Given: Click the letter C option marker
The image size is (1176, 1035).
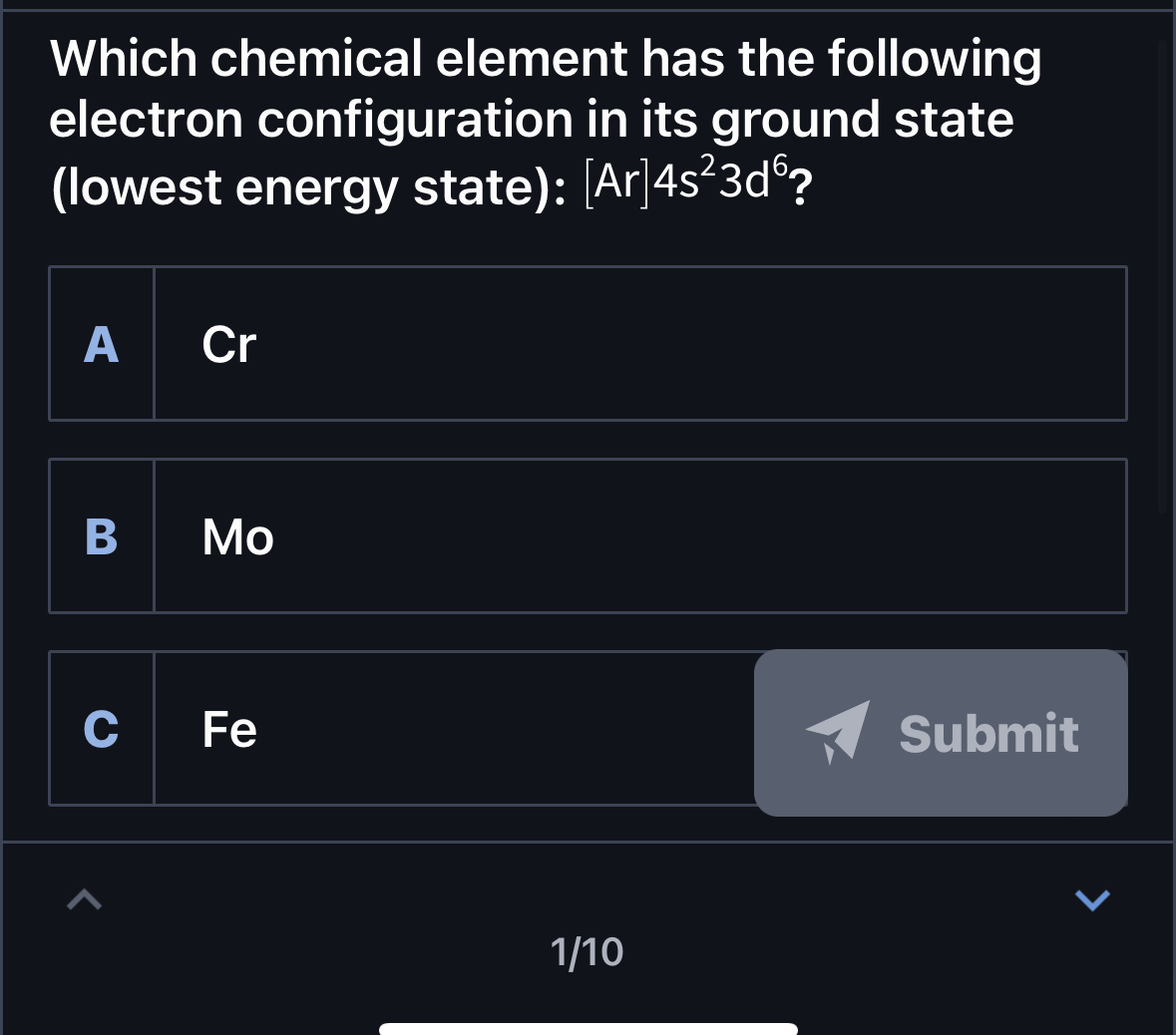Looking at the screenshot, I should (101, 729).
